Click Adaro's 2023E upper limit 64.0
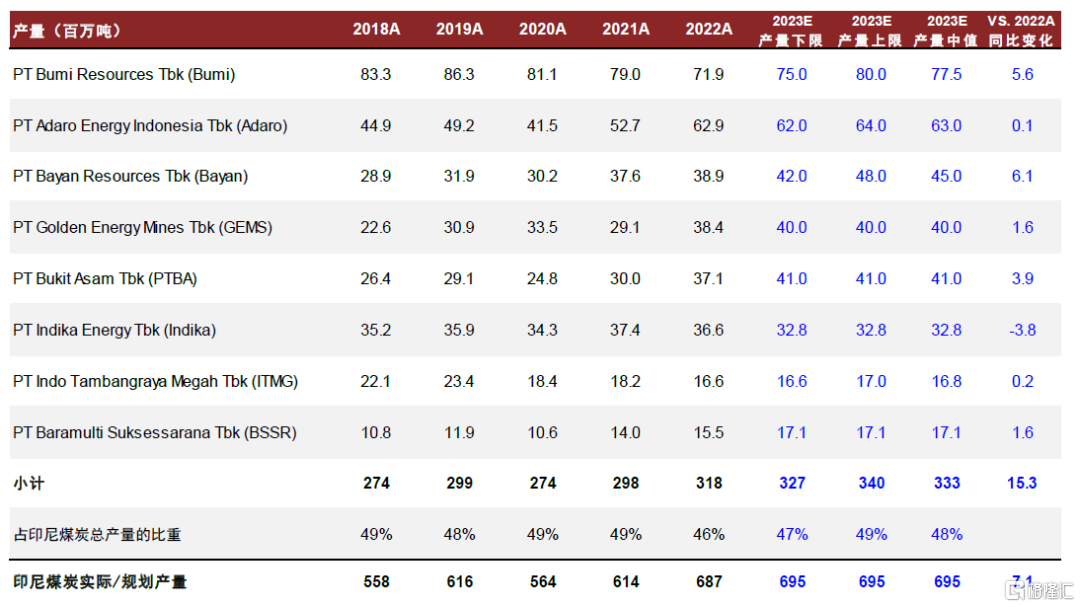Image resolution: width=1080 pixels, height=607 pixels. 871,125
